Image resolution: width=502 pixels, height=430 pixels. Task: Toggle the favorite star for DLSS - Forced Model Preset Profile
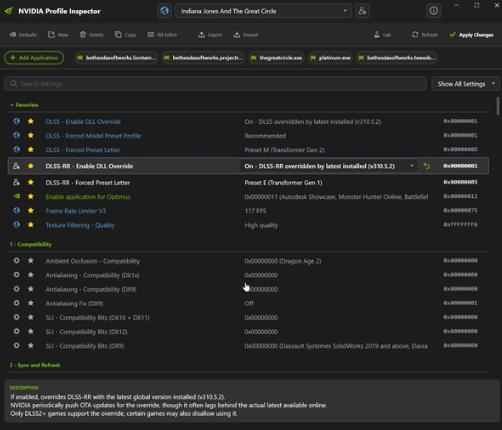pos(31,135)
